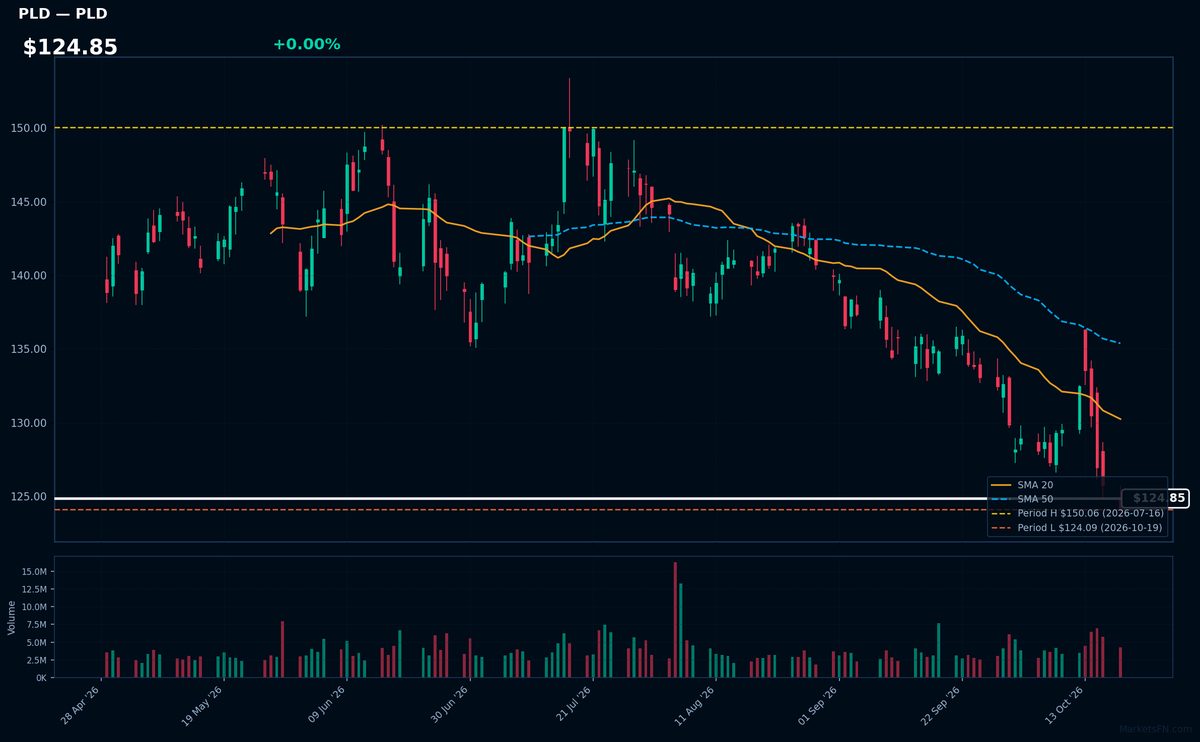Click the boxed $124.85 current price tag
Image resolution: width=1200 pixels, height=742 pixels.
pos(1155,498)
